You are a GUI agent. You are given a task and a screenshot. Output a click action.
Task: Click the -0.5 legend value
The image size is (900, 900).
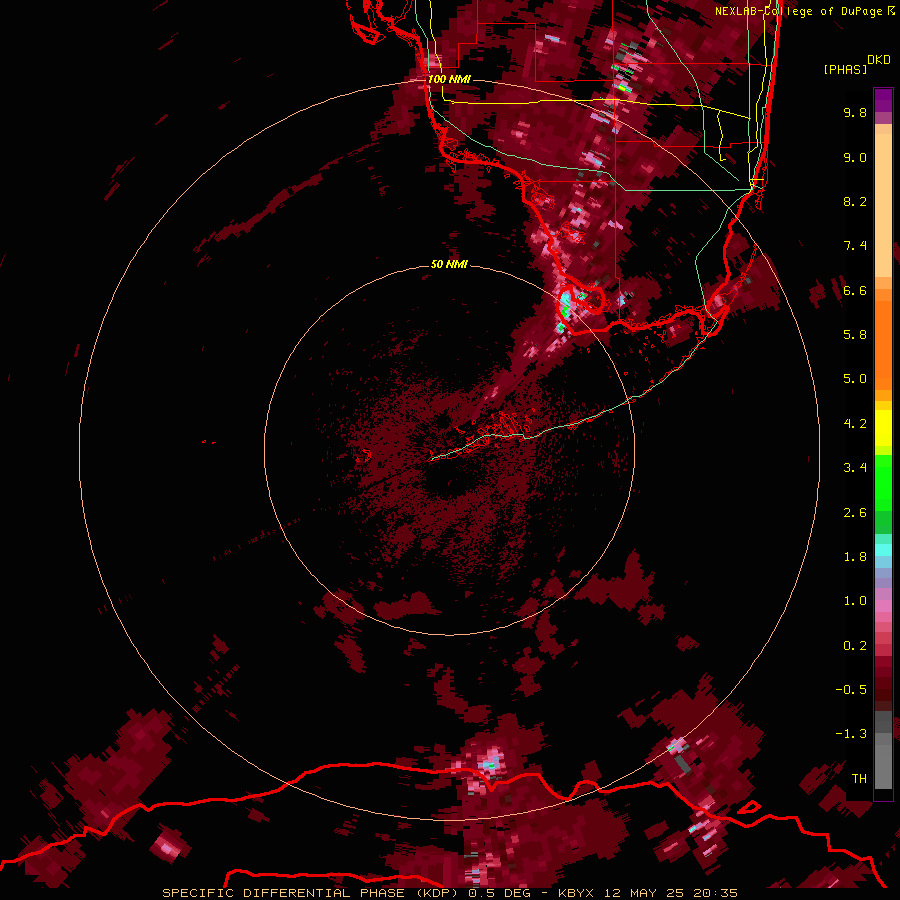click(851, 690)
